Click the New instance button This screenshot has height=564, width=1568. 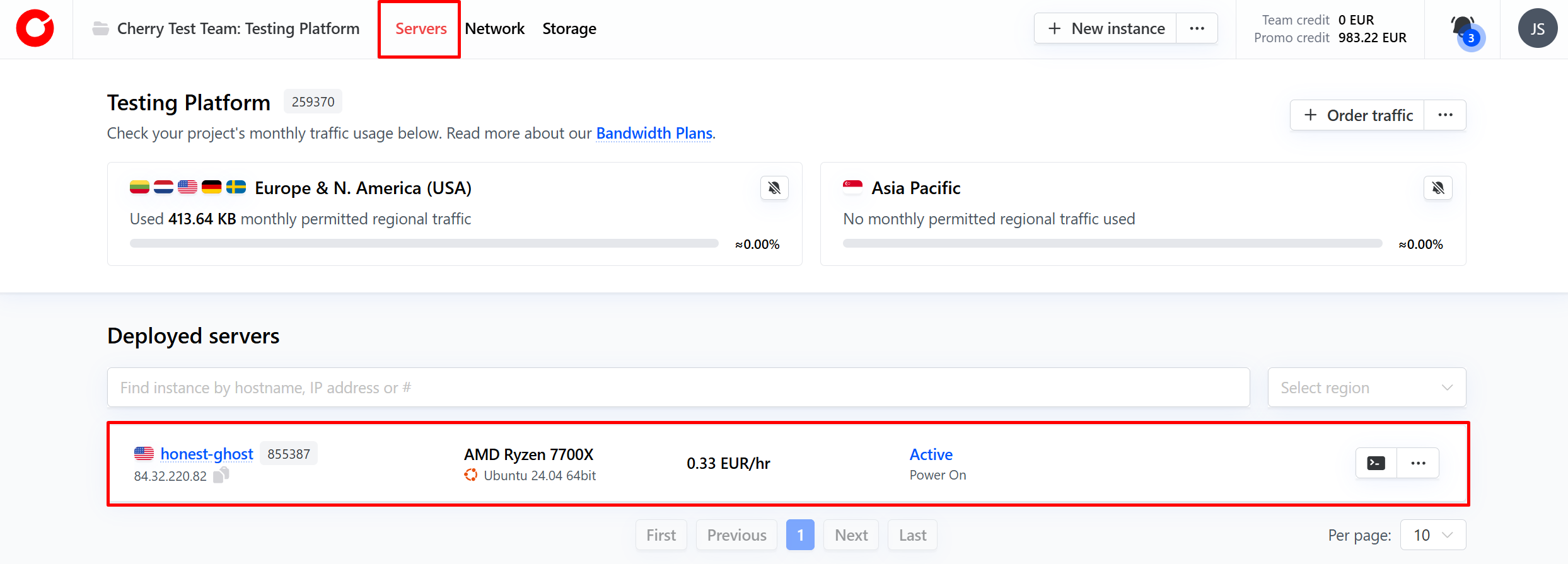coord(1105,29)
